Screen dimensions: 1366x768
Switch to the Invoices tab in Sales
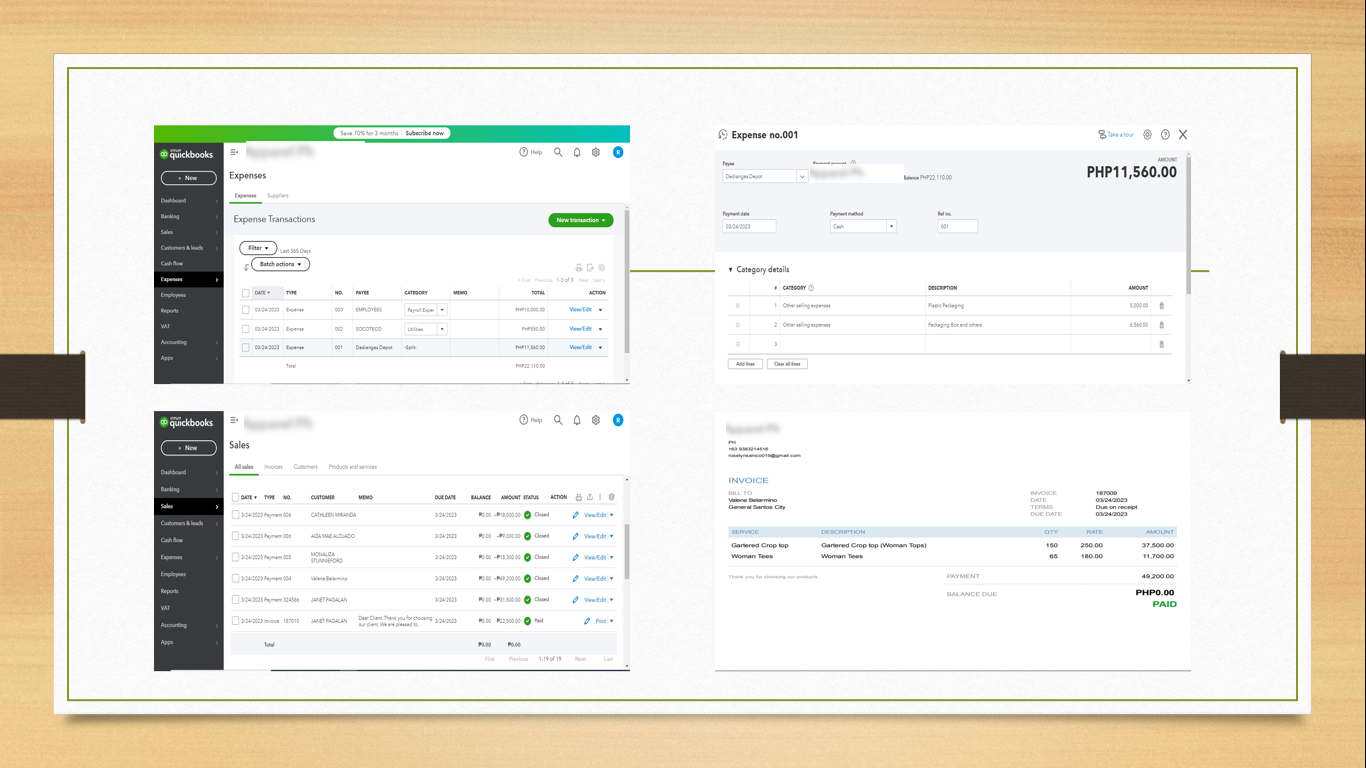point(273,467)
